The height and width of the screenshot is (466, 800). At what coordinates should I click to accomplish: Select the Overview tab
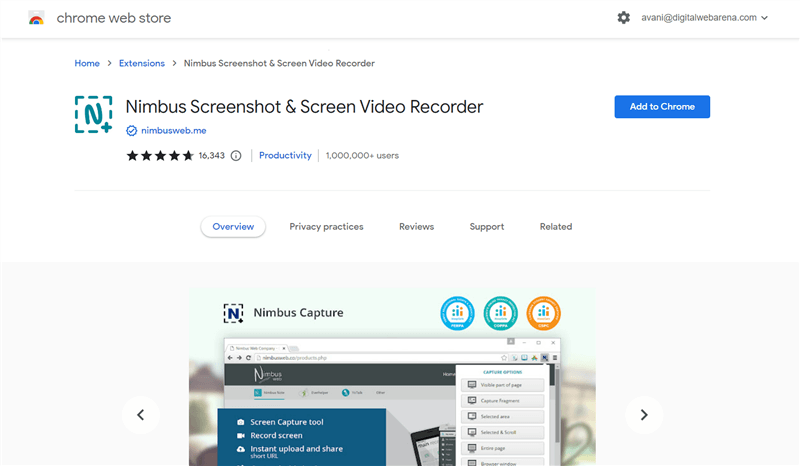pyautogui.click(x=233, y=227)
